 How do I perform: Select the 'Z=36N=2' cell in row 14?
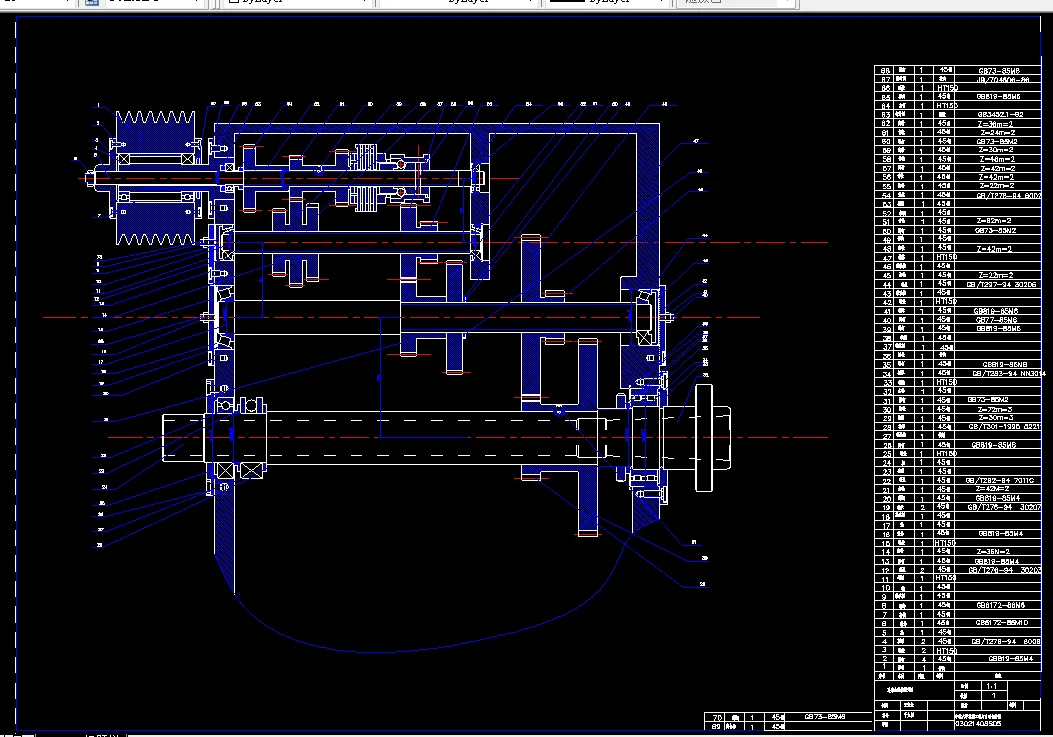point(995,552)
